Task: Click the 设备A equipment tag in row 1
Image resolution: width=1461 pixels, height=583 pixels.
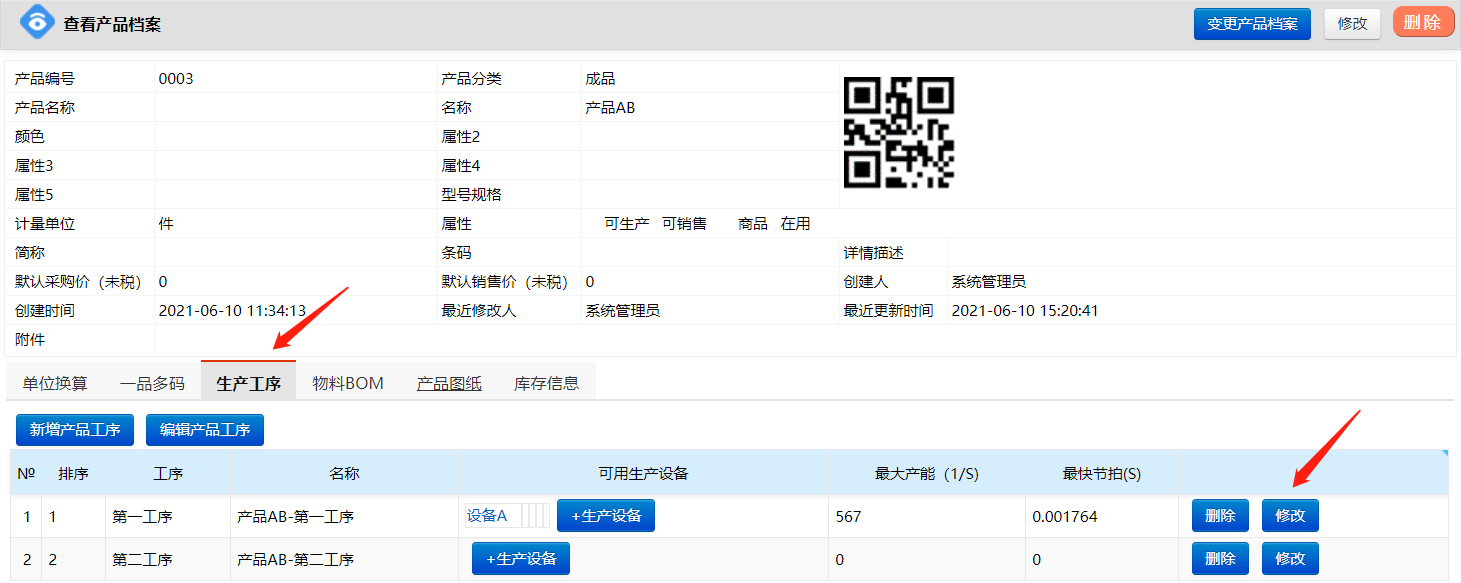Action: (488, 516)
